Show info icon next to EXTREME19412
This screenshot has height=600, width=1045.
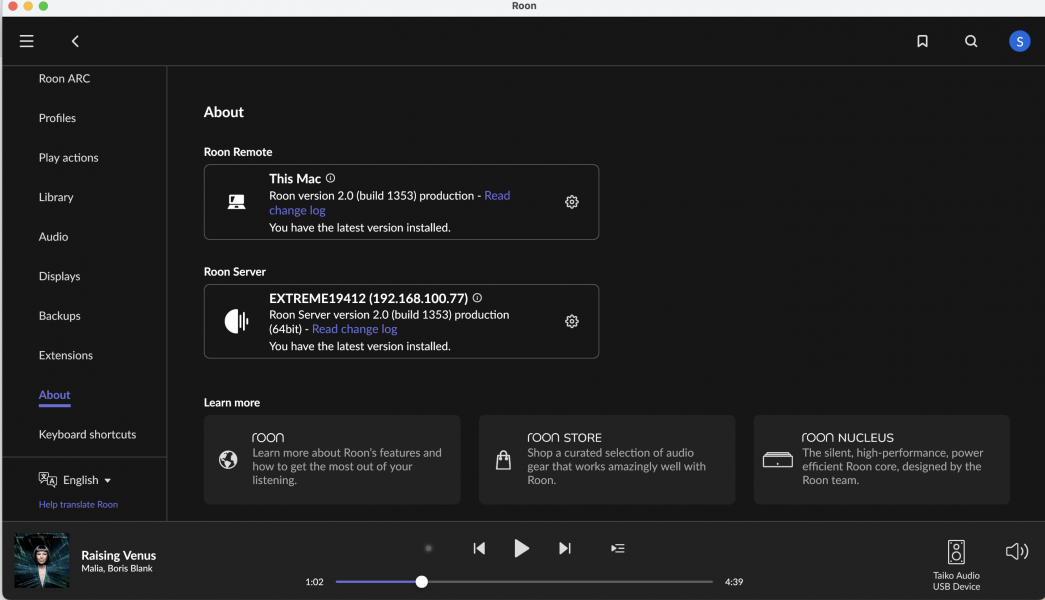point(477,298)
